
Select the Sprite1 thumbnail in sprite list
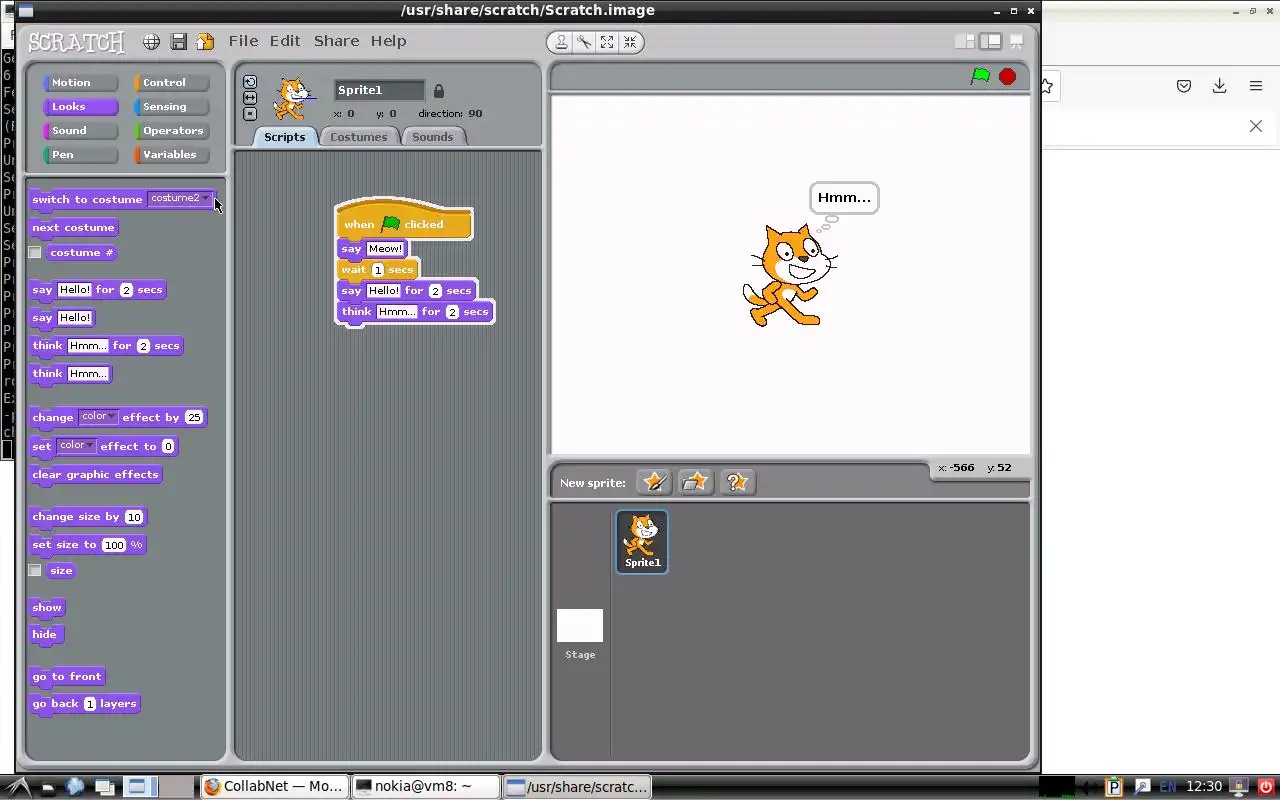[642, 541]
